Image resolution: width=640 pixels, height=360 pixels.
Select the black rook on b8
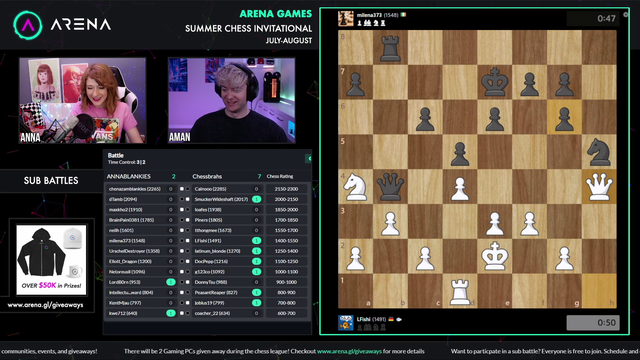390,48
